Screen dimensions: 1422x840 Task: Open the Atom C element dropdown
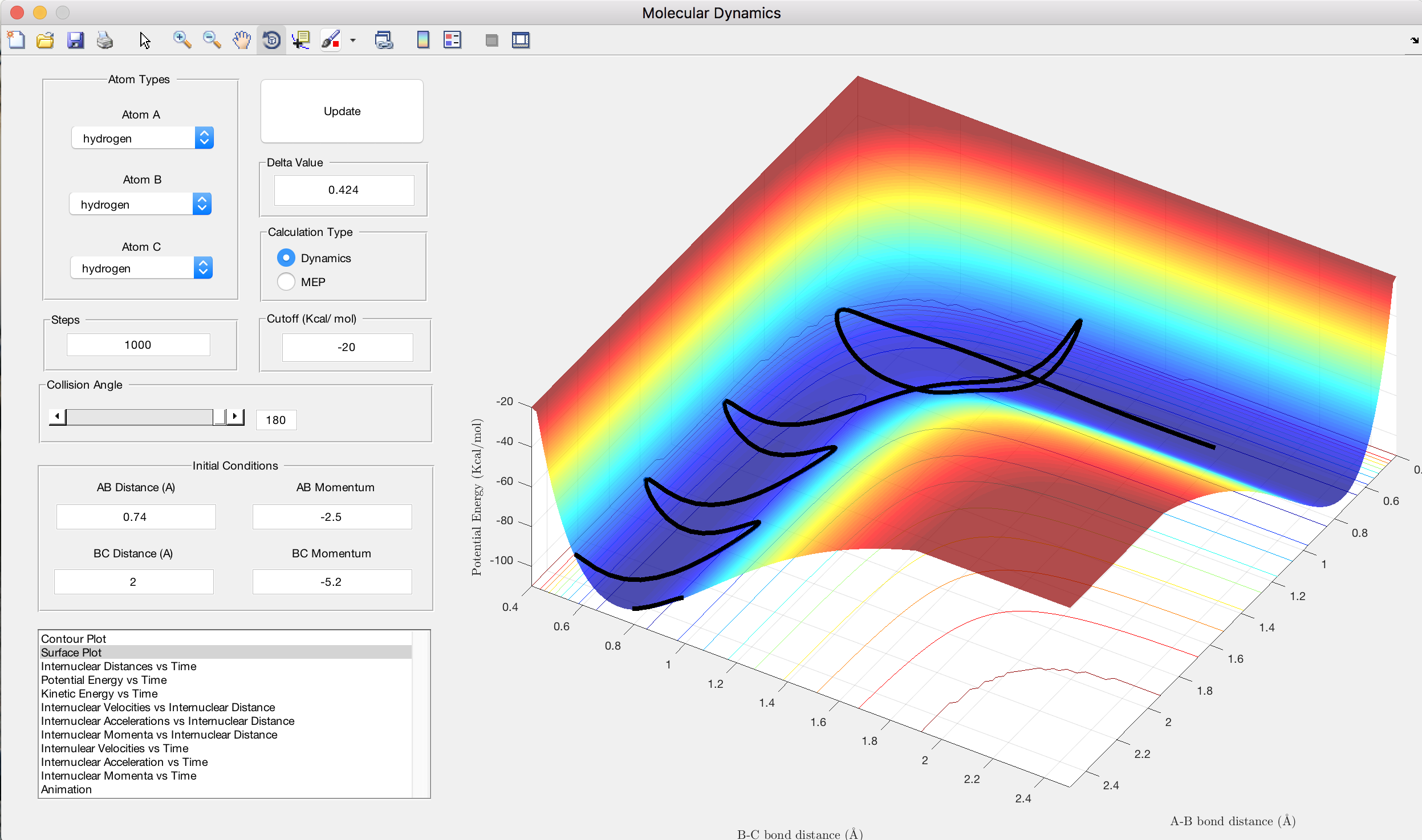pyautogui.click(x=141, y=268)
